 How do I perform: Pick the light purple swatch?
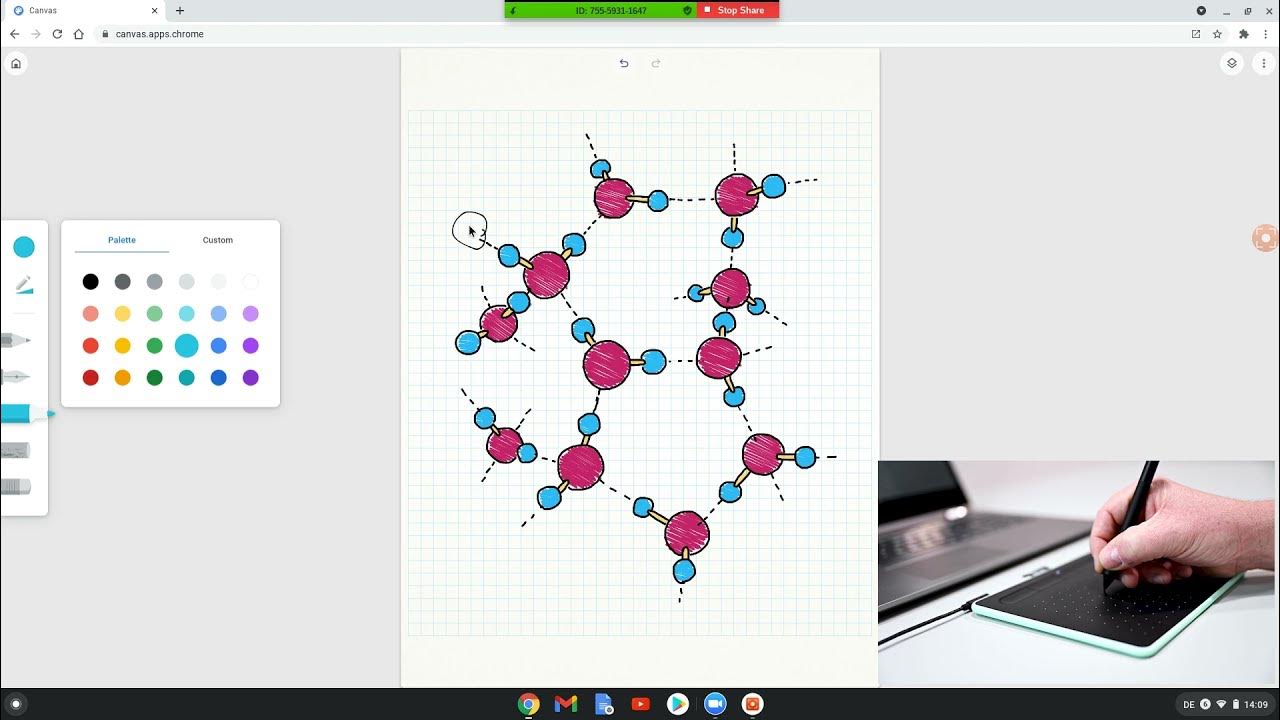(251, 314)
